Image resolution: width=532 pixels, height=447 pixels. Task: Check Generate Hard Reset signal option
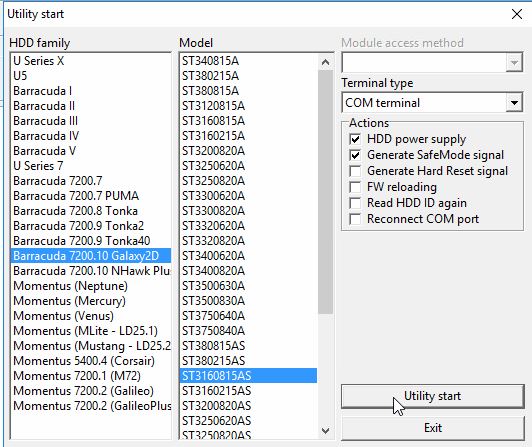pos(355,171)
